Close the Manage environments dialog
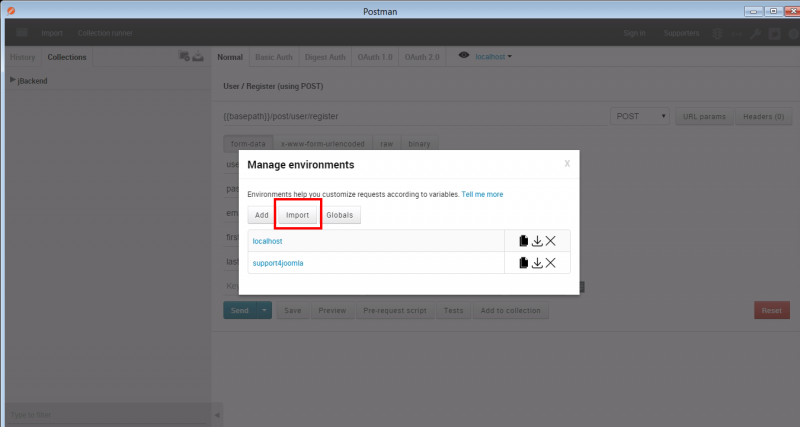800x427 pixels. click(567, 164)
